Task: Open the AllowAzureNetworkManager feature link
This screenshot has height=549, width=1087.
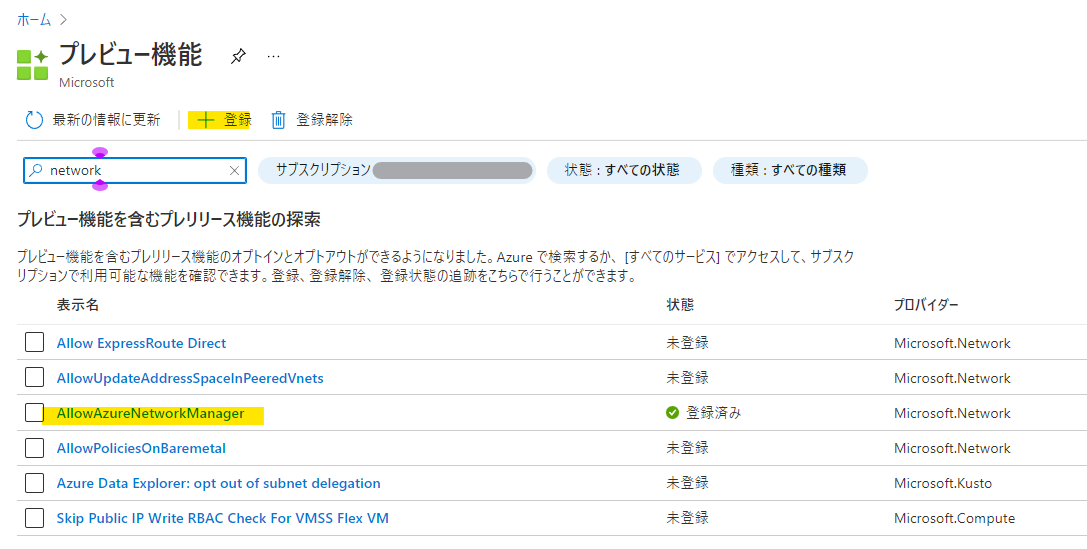Action: pos(150,413)
